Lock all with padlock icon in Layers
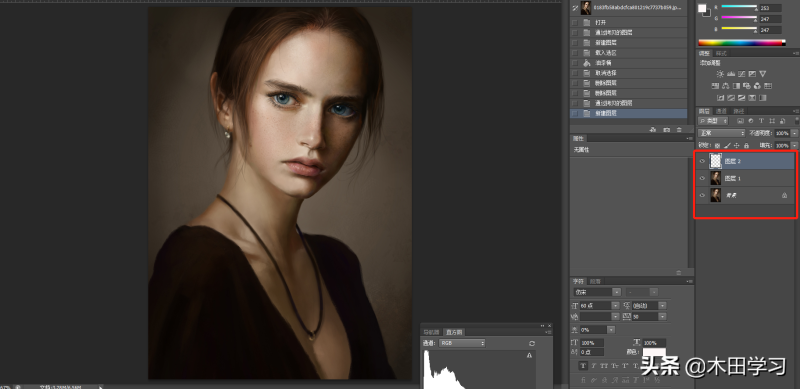800x389 pixels. tap(746, 145)
